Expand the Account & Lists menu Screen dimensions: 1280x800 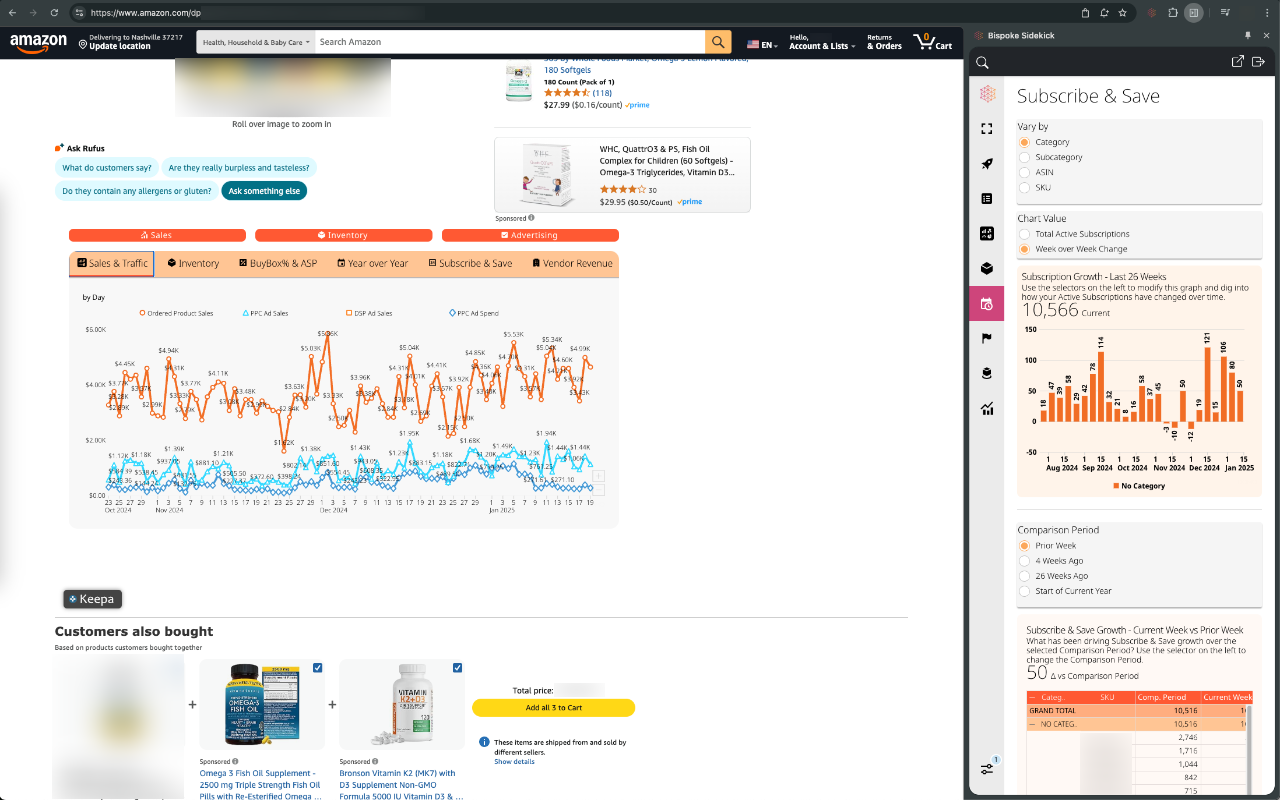[x=822, y=42]
